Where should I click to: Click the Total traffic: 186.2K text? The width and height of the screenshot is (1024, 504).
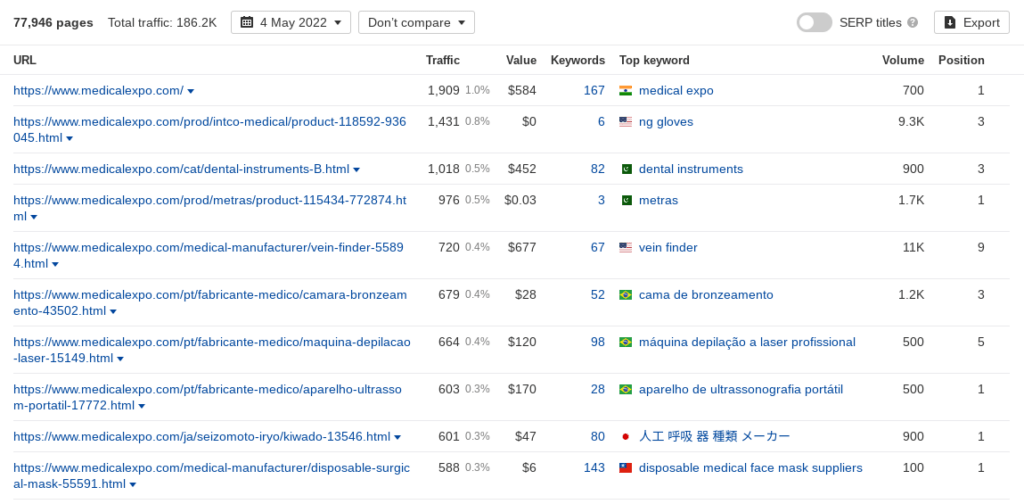tap(162, 22)
